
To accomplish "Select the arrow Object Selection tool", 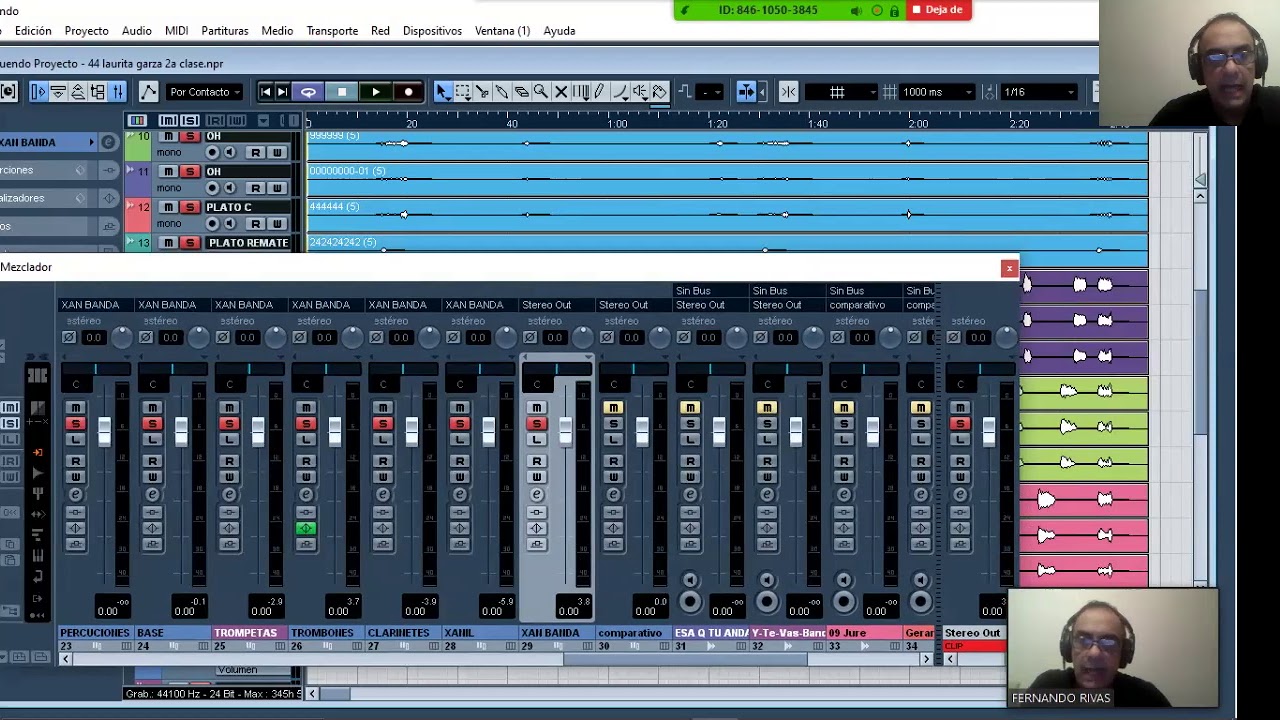I will 443,92.
